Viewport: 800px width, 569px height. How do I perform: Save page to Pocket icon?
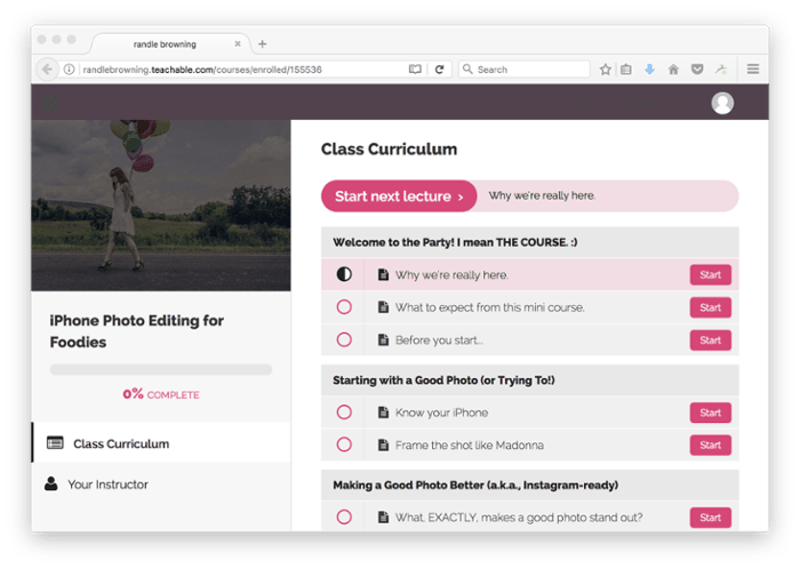pos(697,69)
